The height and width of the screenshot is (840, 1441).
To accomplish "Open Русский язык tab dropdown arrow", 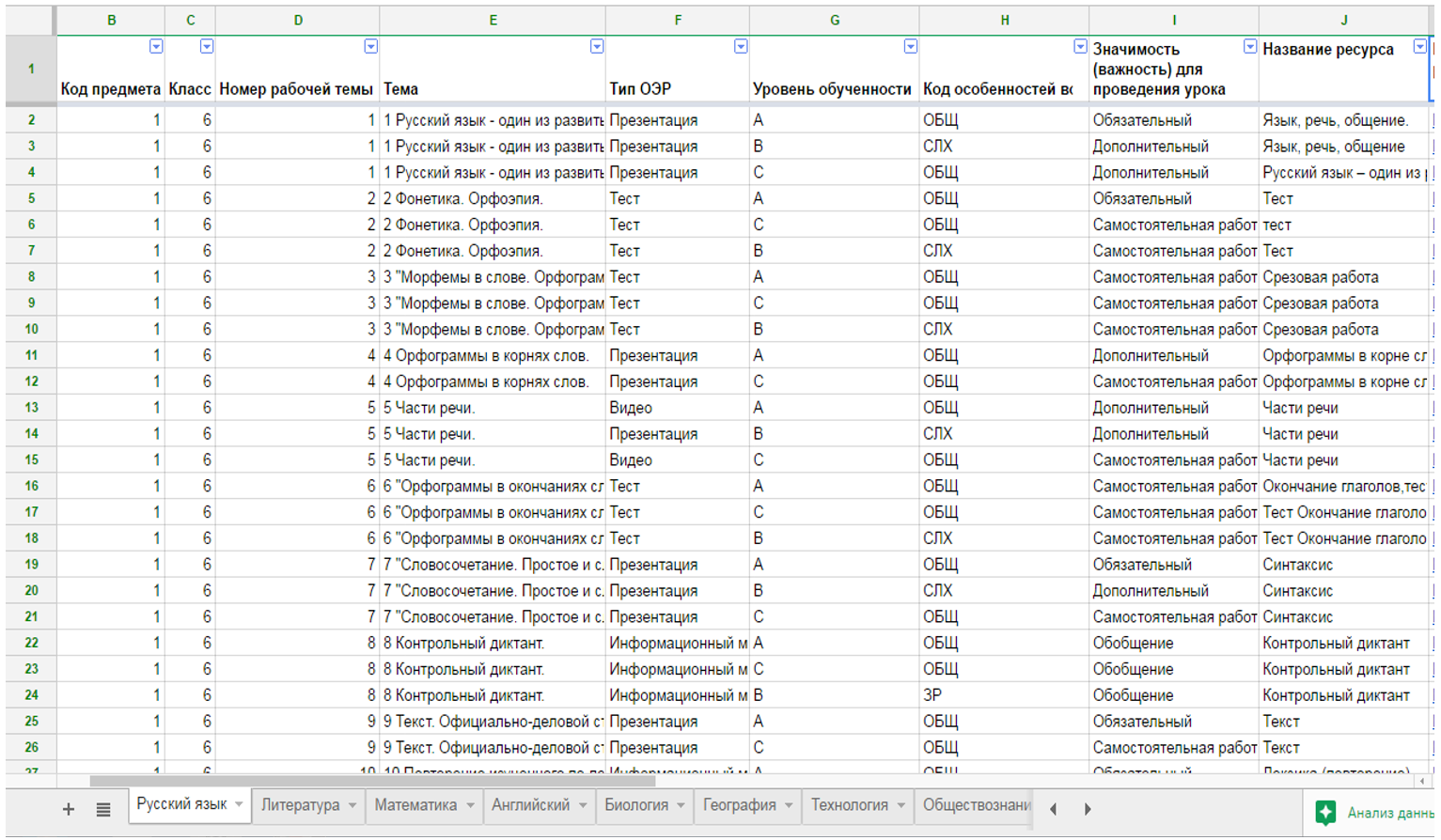I will (239, 805).
